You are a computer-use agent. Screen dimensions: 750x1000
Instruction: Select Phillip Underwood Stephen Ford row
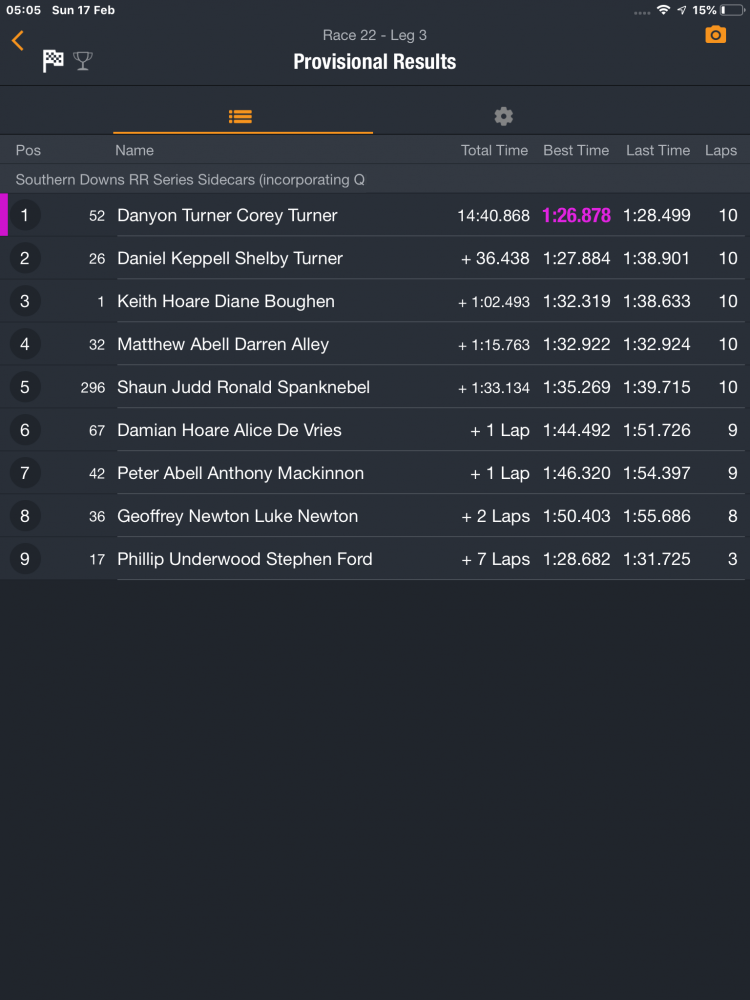point(245,559)
